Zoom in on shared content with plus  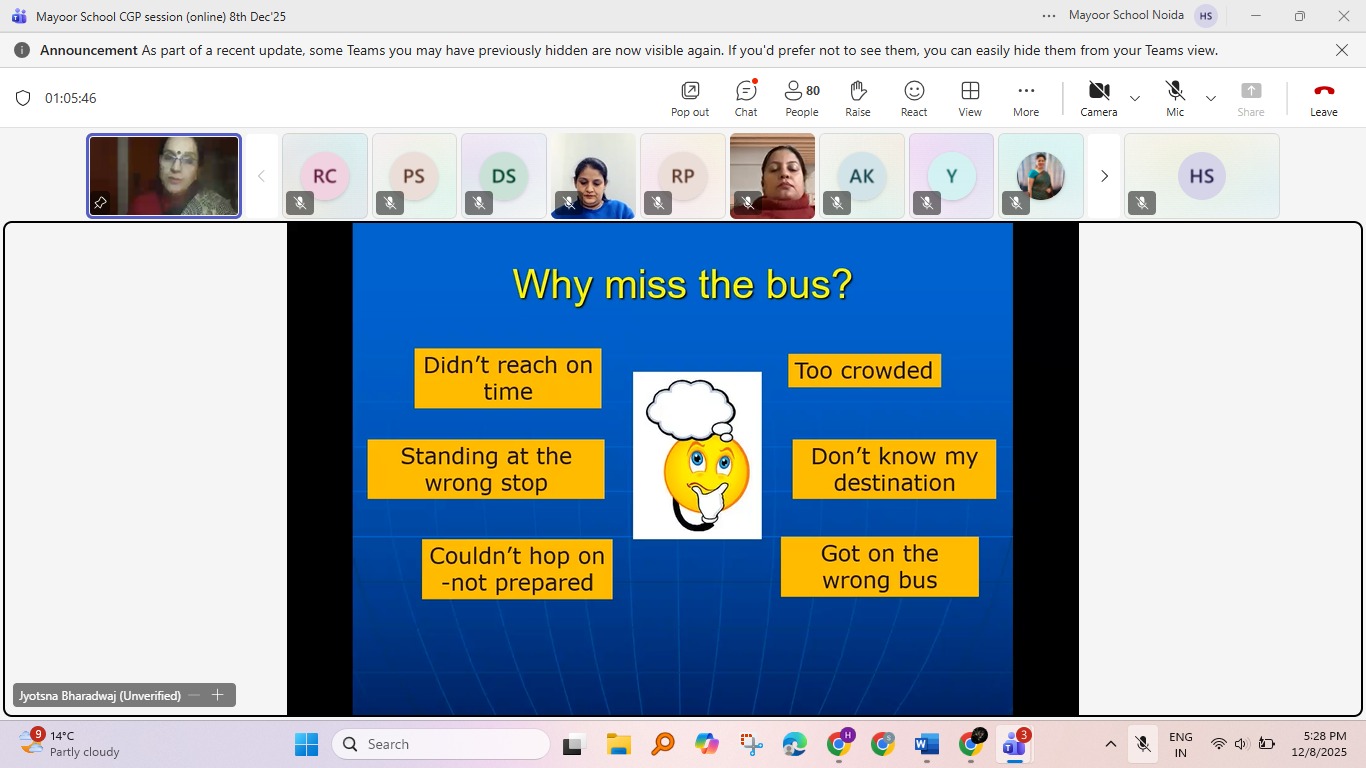[x=217, y=695]
